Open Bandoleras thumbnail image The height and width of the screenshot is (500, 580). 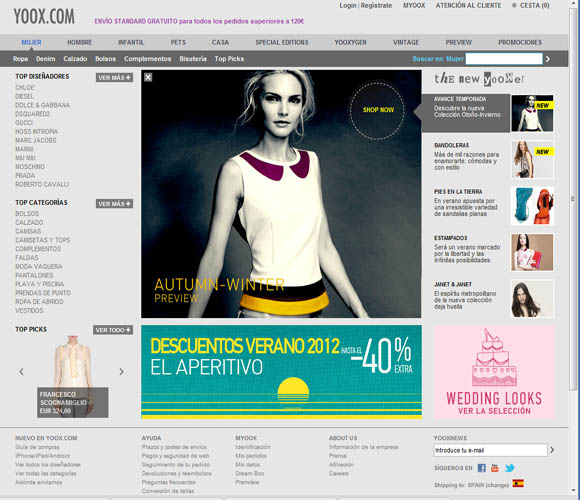pos(532,159)
